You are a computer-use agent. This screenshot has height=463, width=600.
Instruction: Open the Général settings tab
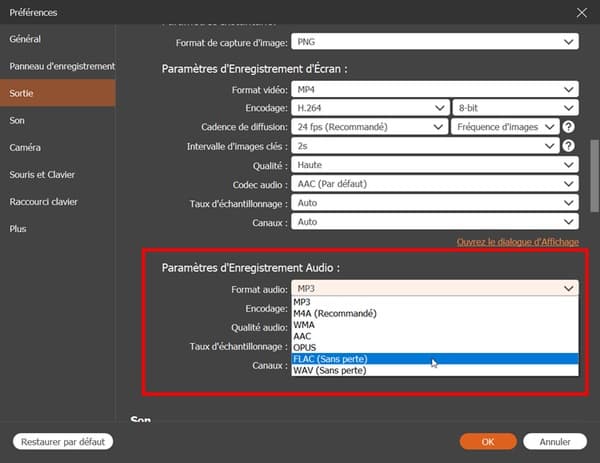(x=57, y=39)
